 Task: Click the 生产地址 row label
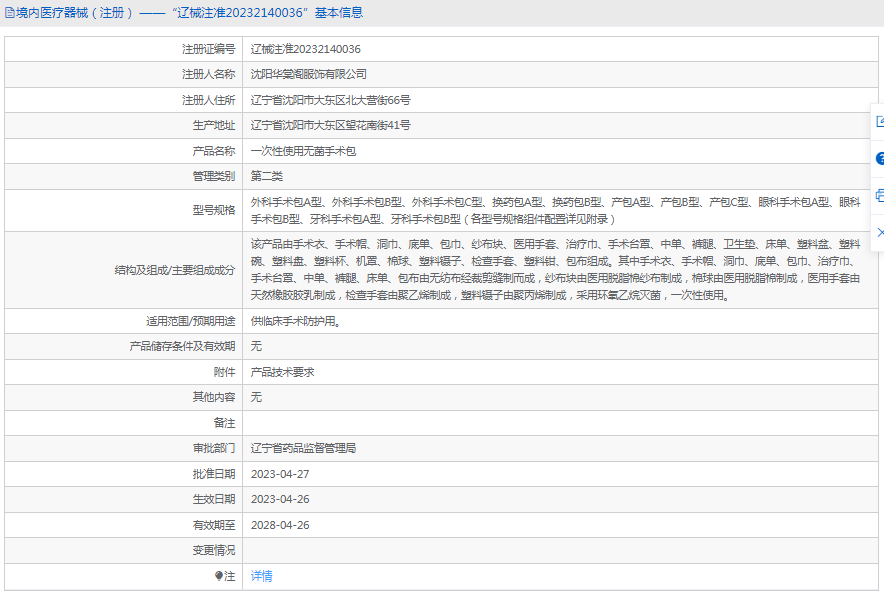click(x=214, y=125)
